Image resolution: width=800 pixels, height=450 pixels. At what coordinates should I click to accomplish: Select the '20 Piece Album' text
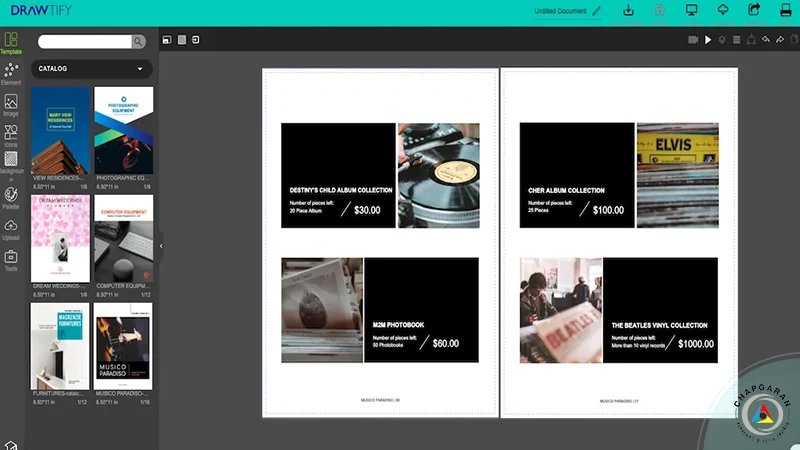(306, 210)
